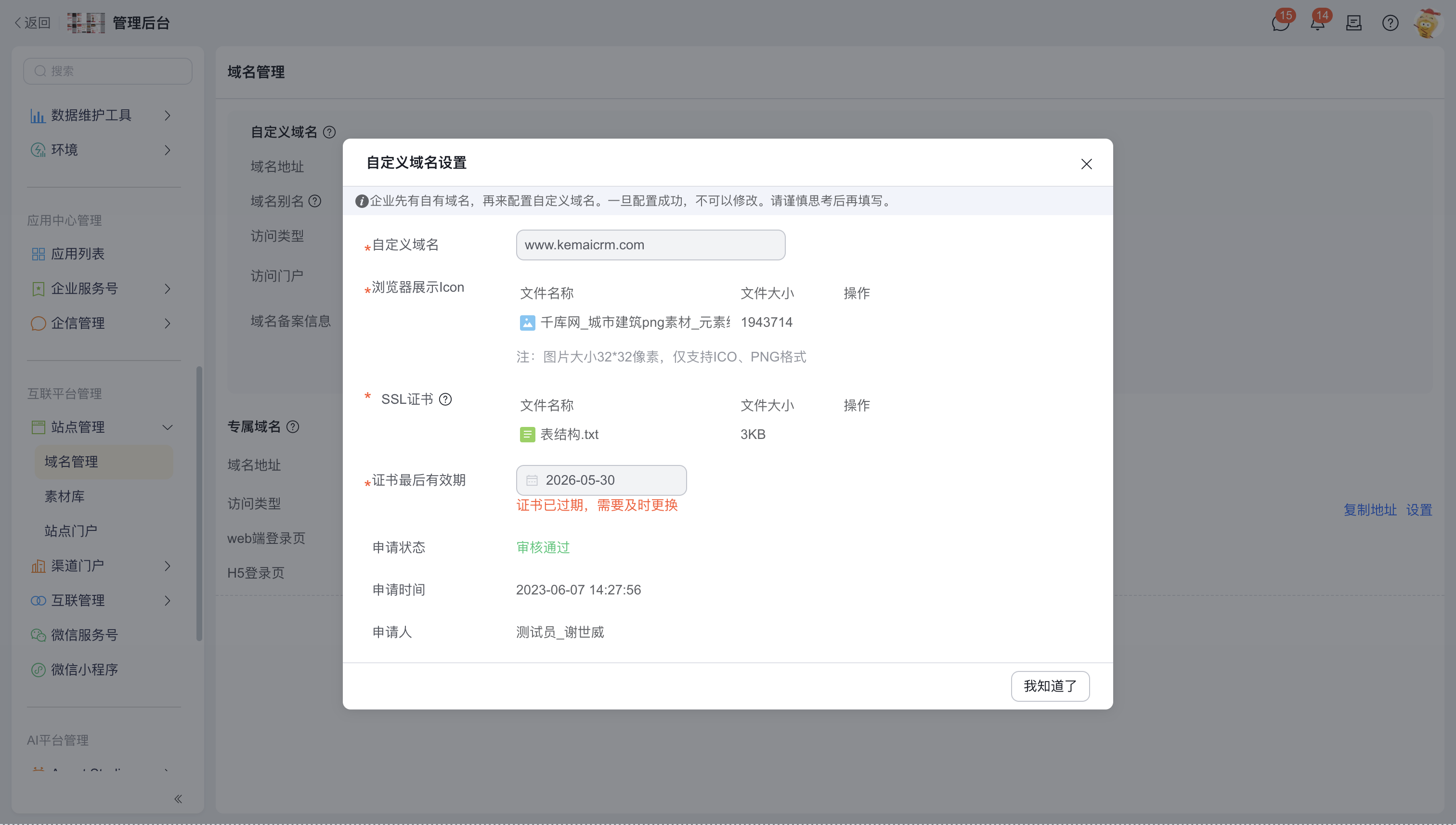Open 素材库 in sidebar
Screen dimensions: 1456x825
click(65, 496)
